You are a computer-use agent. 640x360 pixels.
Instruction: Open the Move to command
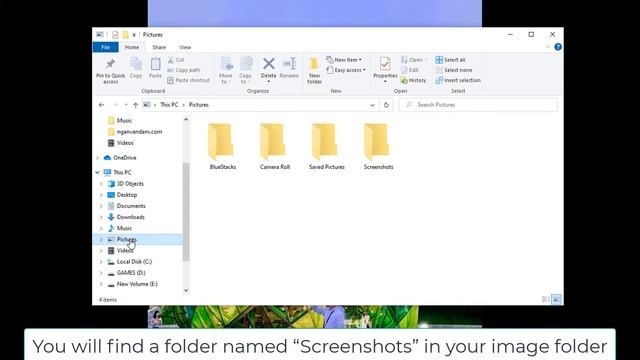pos(226,70)
